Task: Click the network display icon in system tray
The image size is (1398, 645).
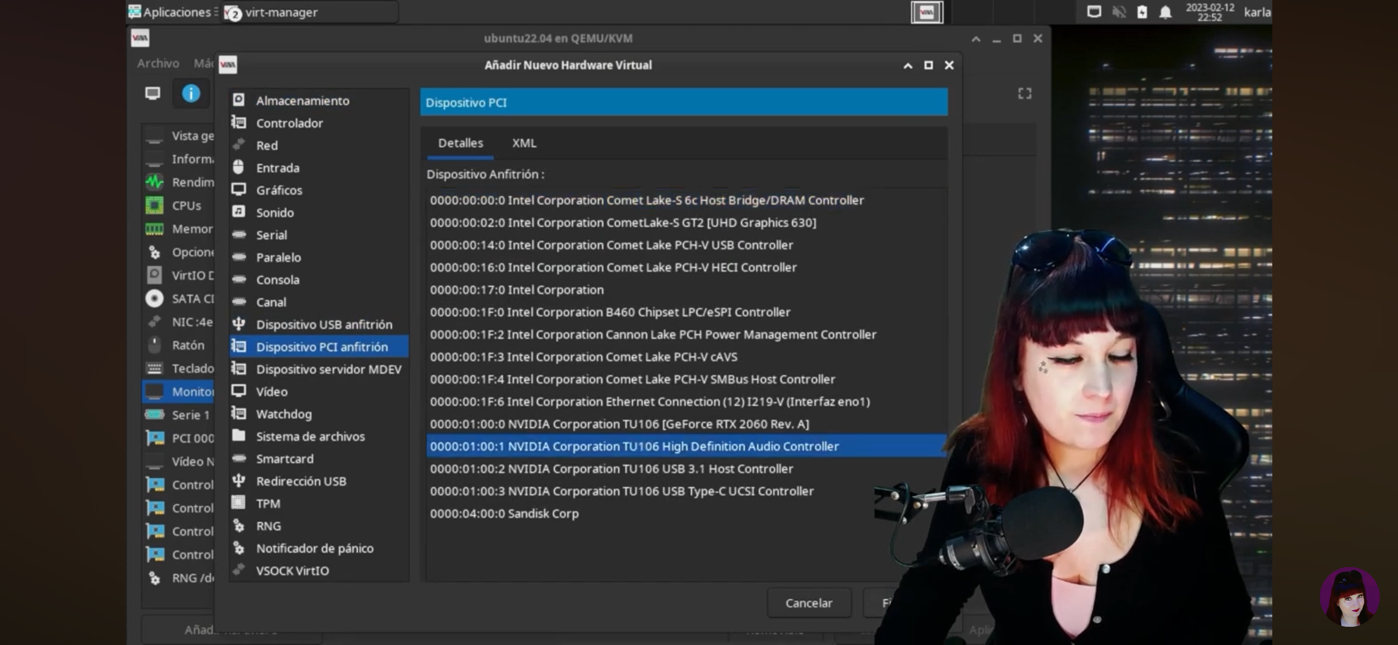Action: 1094,12
